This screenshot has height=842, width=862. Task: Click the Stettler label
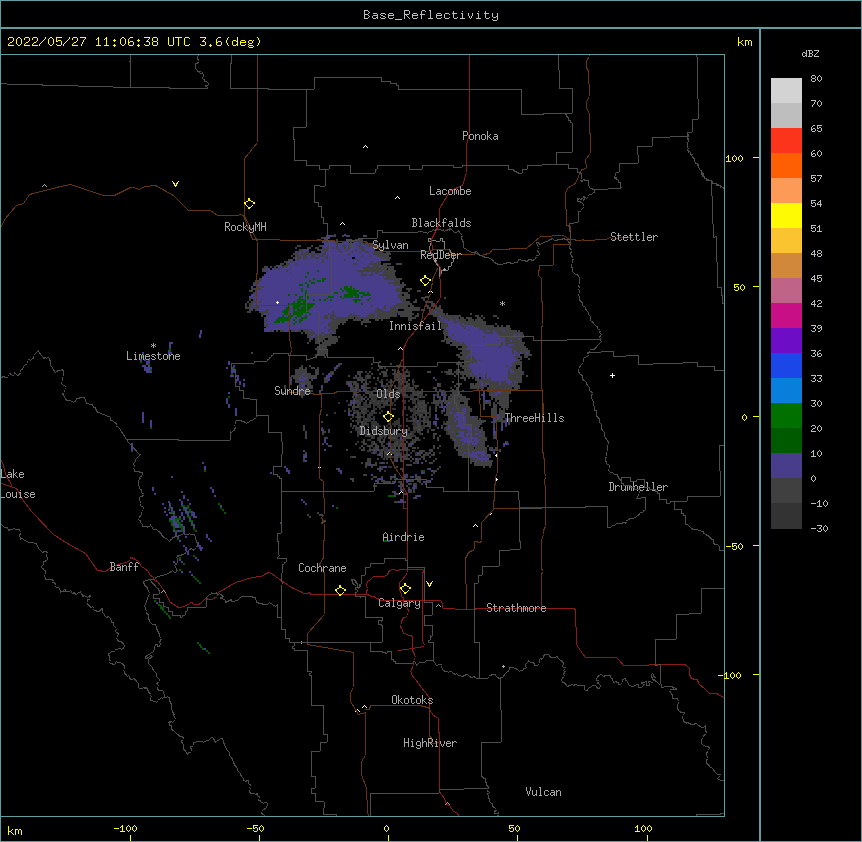pos(634,237)
